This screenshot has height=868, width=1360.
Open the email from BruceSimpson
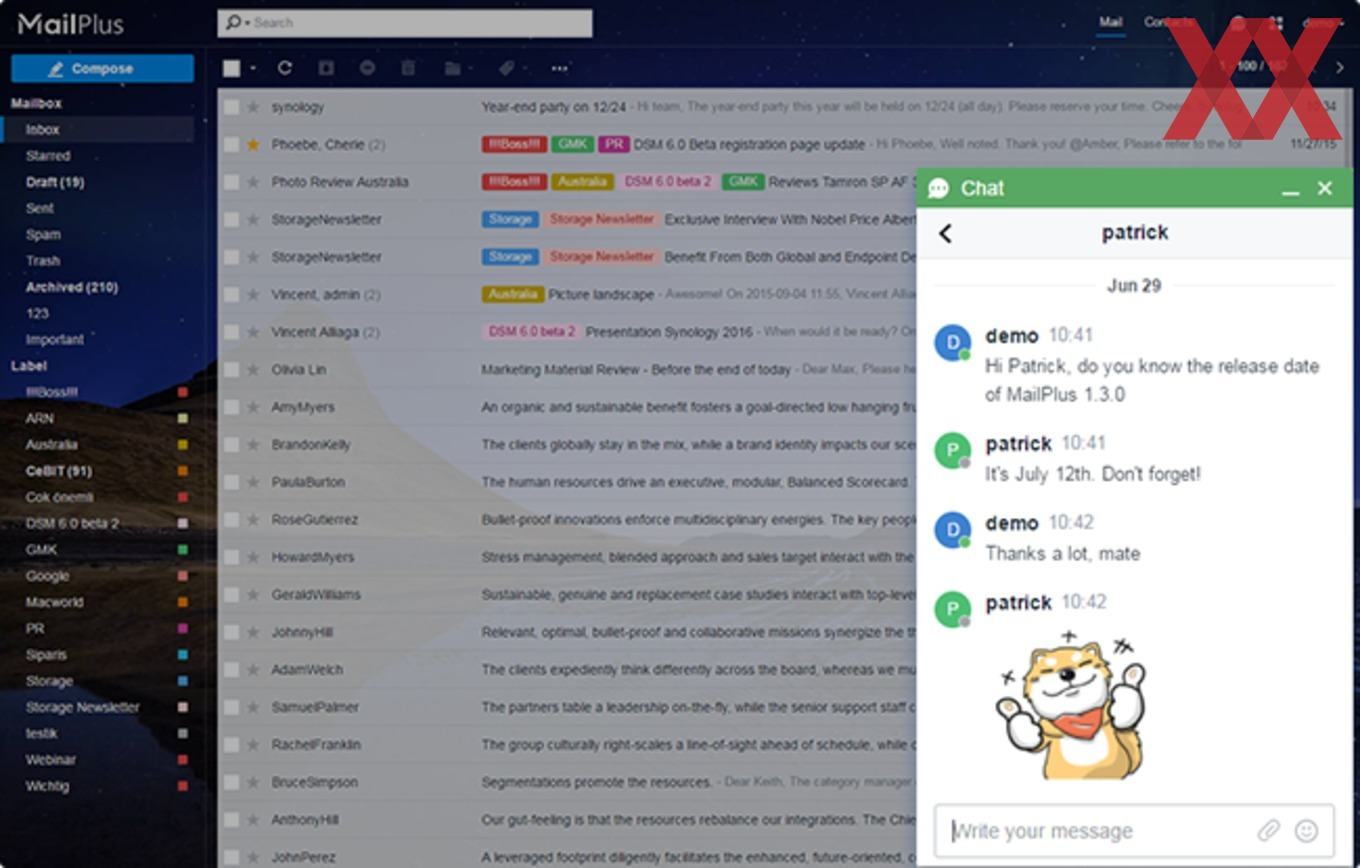(x=567, y=782)
